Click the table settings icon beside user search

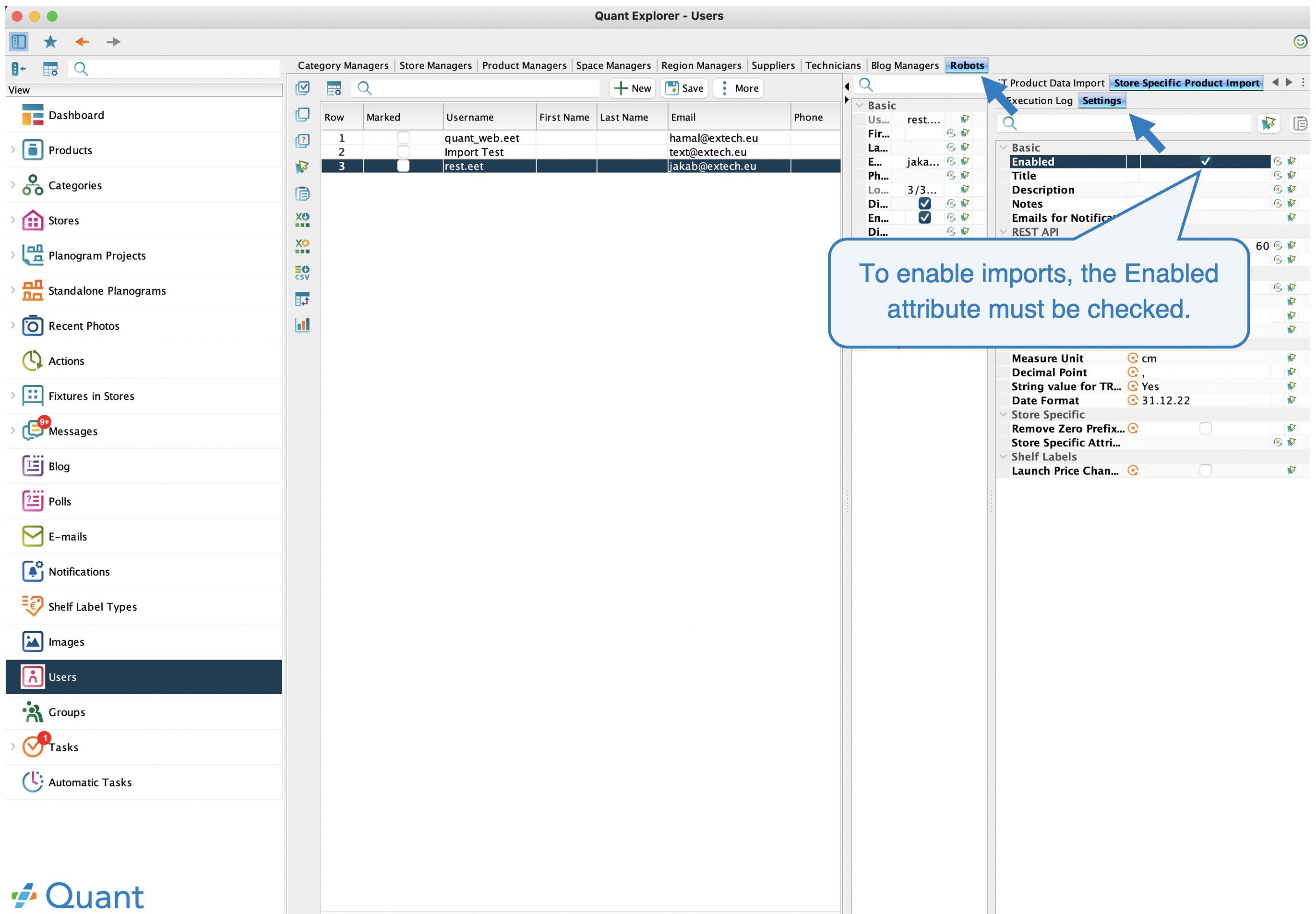[x=334, y=88]
